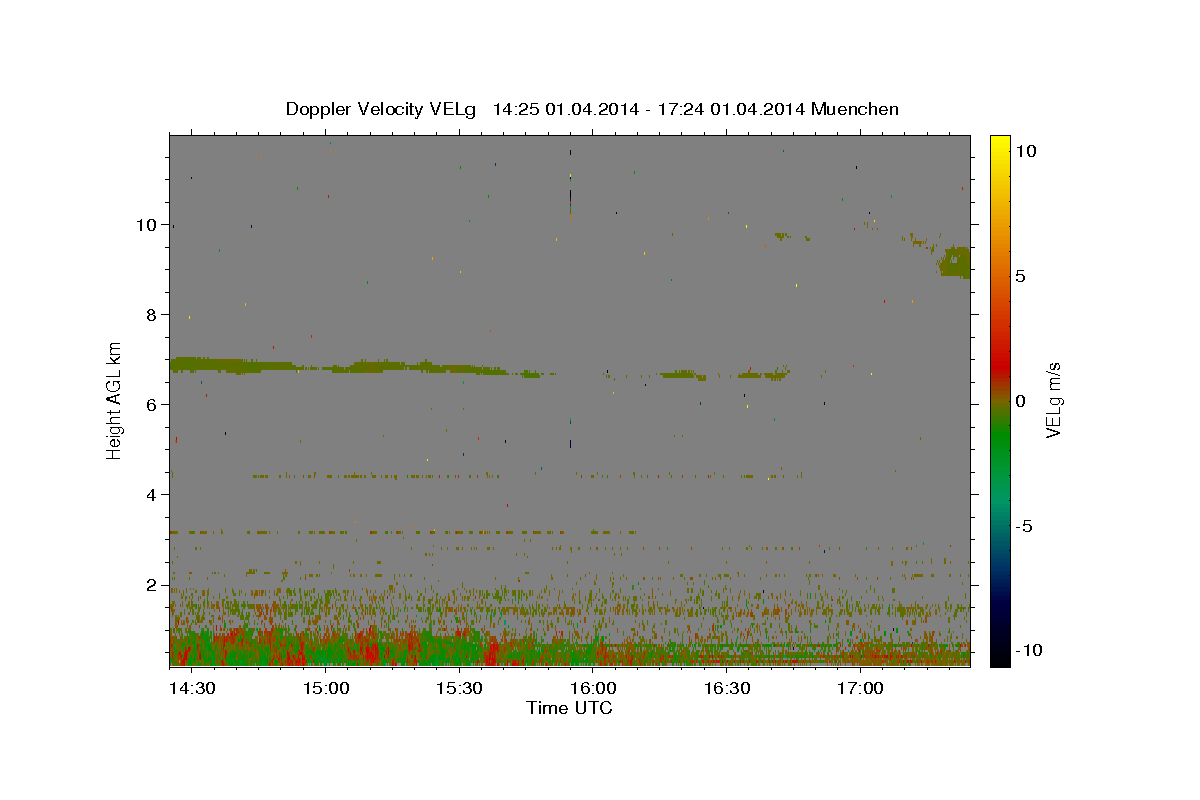
Task: Click the 16:30 time axis label
Action: [726, 688]
